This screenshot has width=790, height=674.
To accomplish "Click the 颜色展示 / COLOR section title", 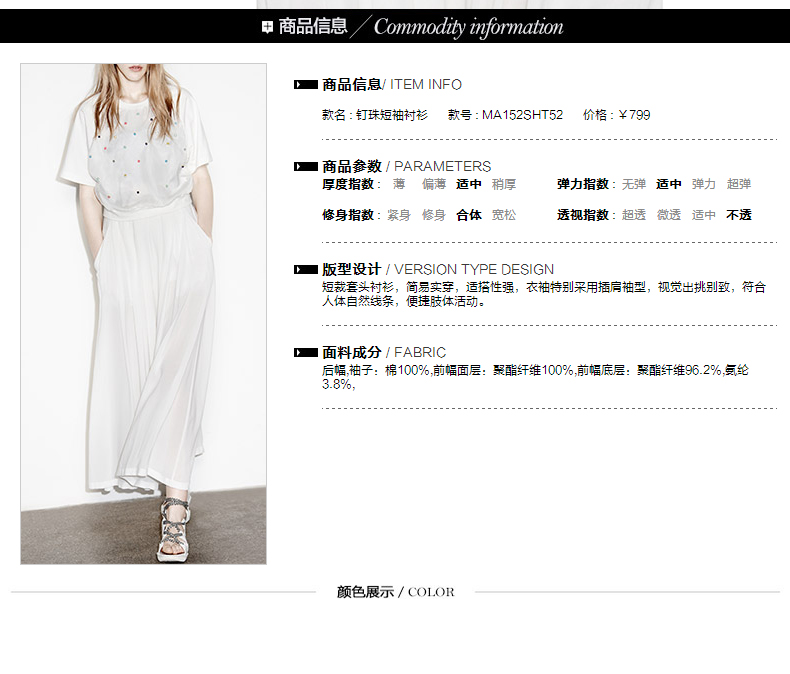I will click(396, 592).
